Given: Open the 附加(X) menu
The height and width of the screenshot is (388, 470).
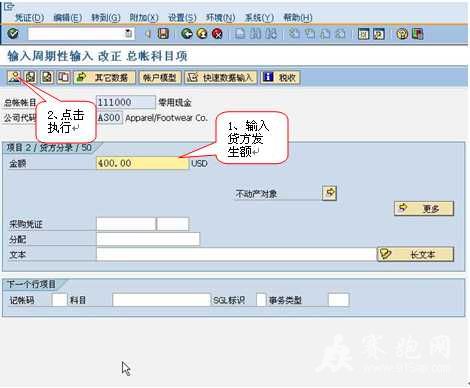Looking at the screenshot, I should (x=144, y=17).
